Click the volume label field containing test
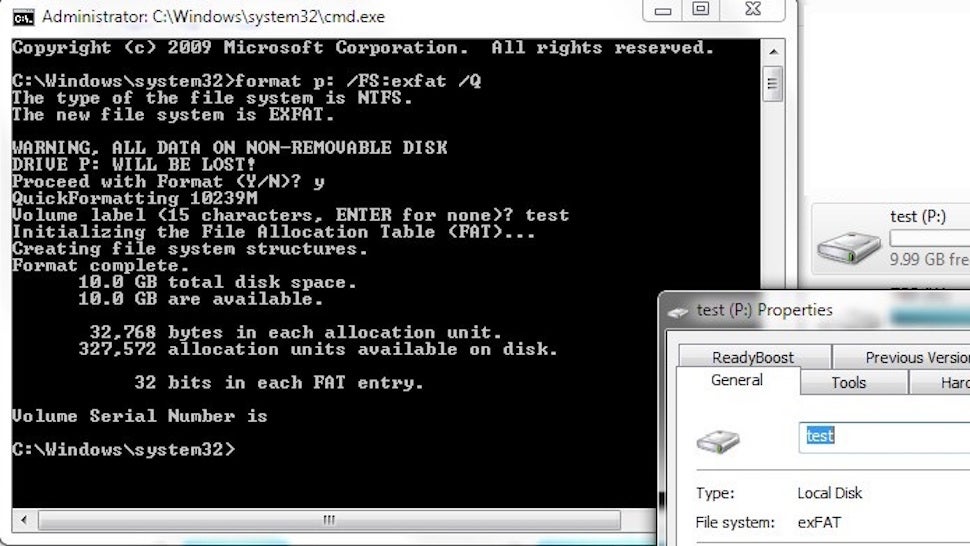970x546 pixels. click(885, 437)
